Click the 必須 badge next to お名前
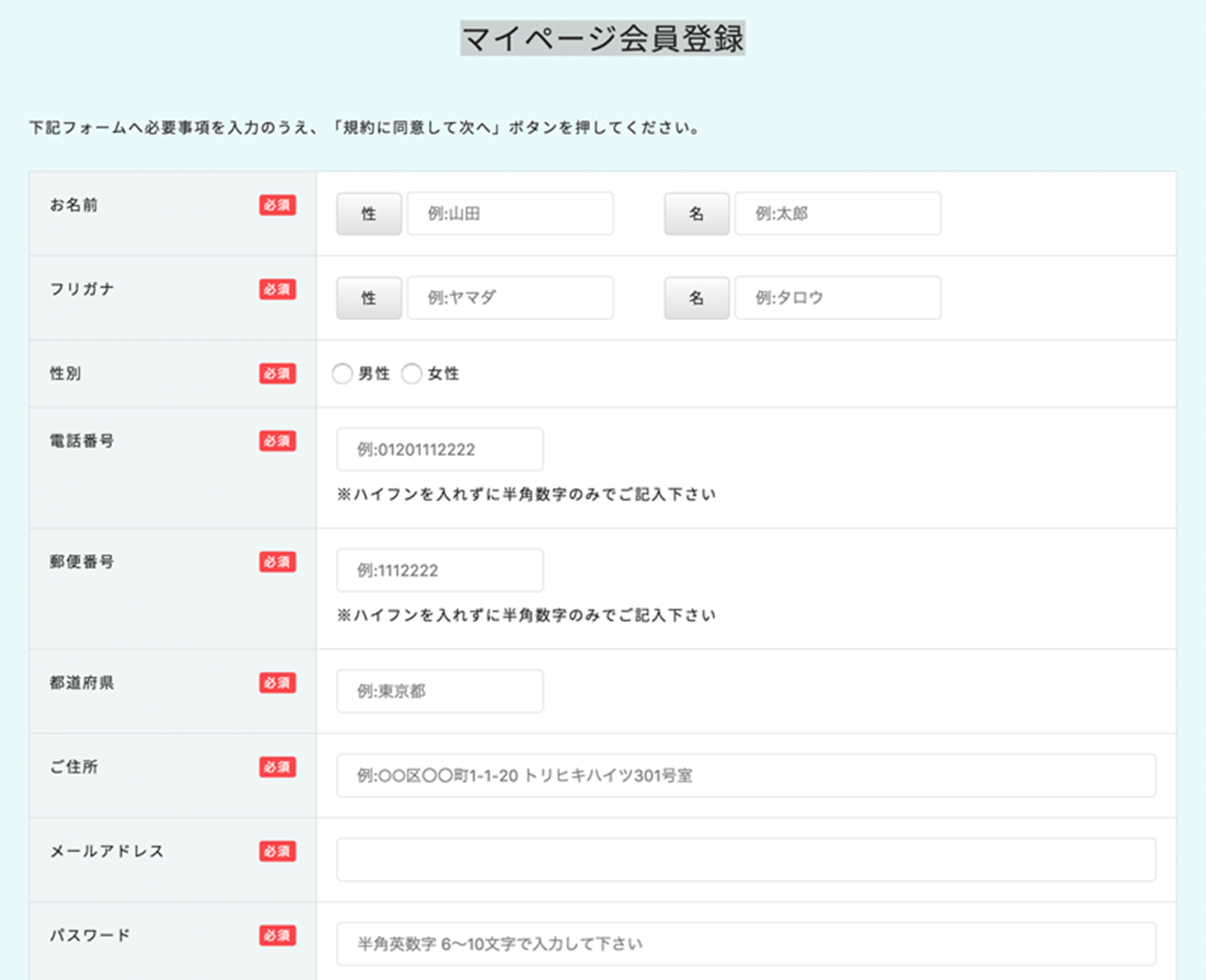This screenshot has width=1206, height=980. tap(277, 205)
